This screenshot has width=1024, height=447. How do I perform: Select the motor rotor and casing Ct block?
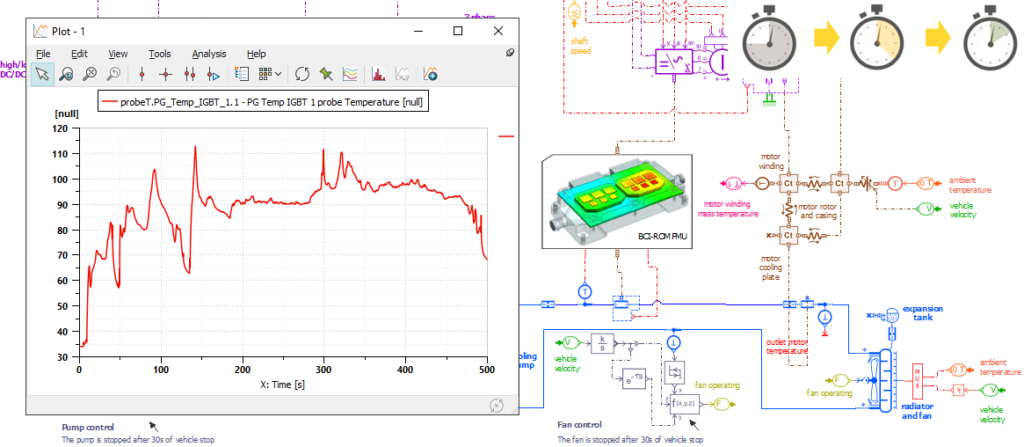pos(839,184)
